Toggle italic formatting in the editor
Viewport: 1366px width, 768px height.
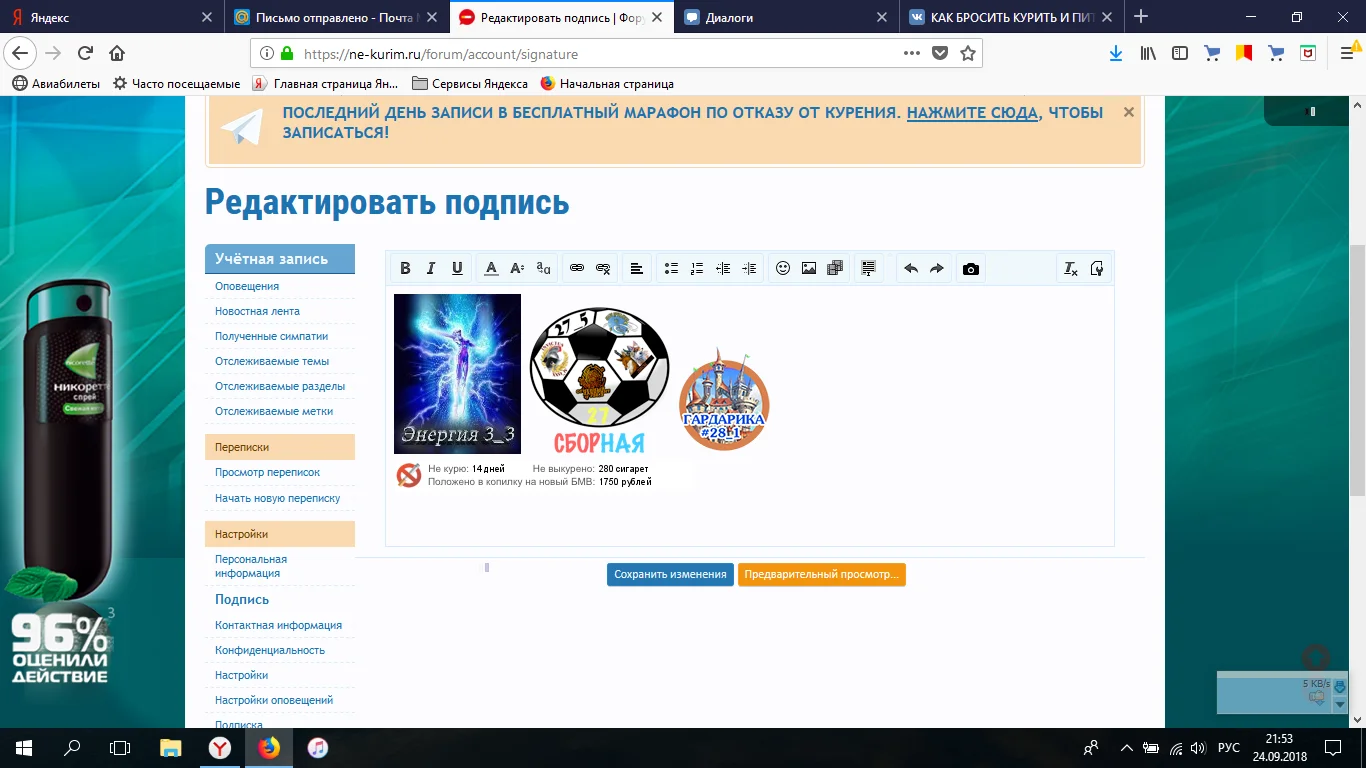(x=431, y=268)
